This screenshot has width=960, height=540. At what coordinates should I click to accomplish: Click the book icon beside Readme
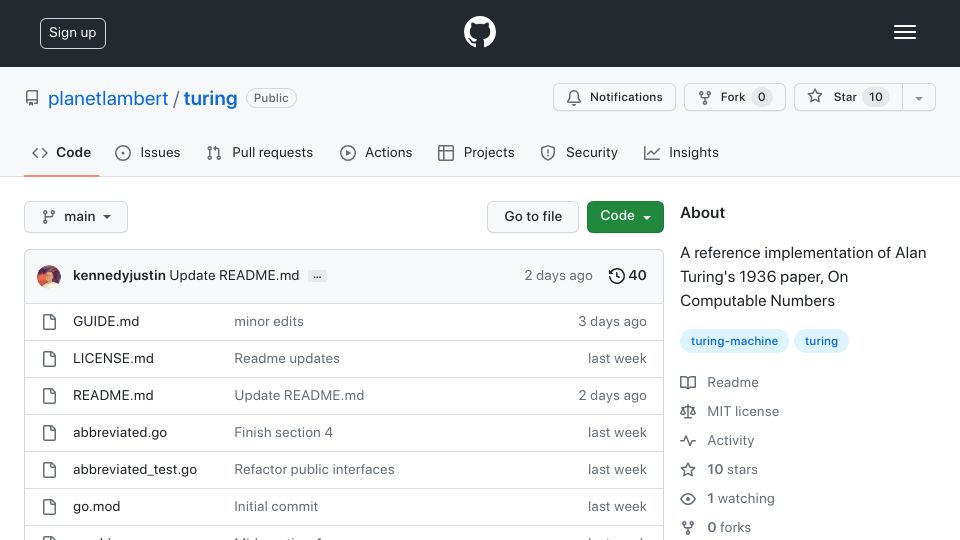688,383
